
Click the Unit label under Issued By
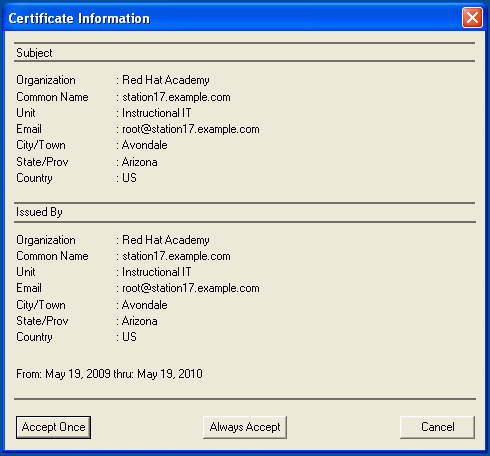(x=26, y=272)
